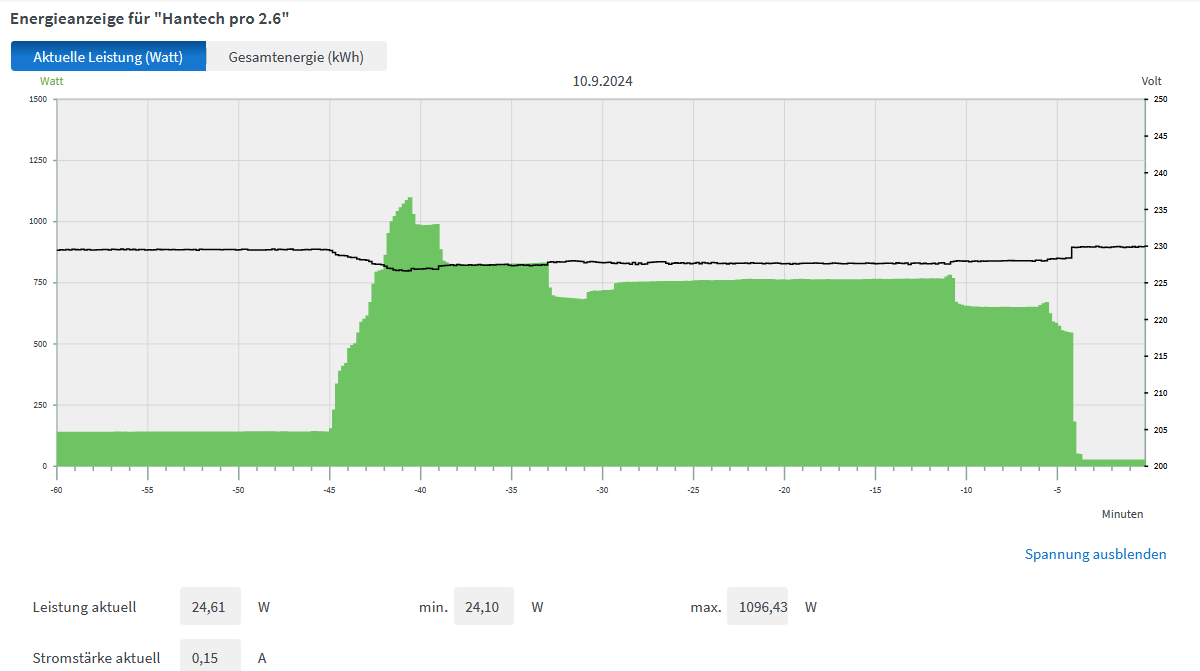Image resolution: width=1200 pixels, height=671 pixels.
Task: Click the 1000 tick on Watt axis
Action: coord(37,221)
